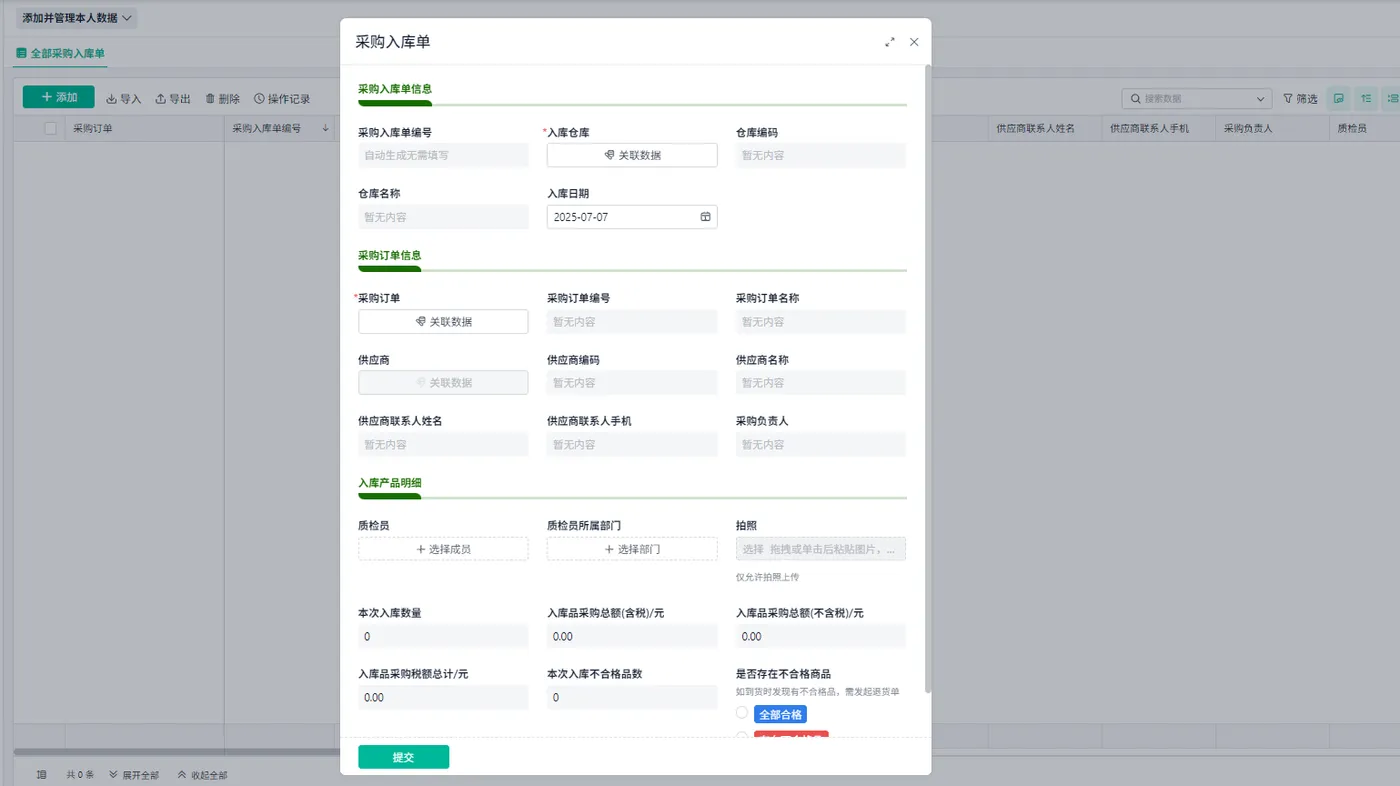Open the 筛选 filter

pyautogui.click(x=1300, y=99)
